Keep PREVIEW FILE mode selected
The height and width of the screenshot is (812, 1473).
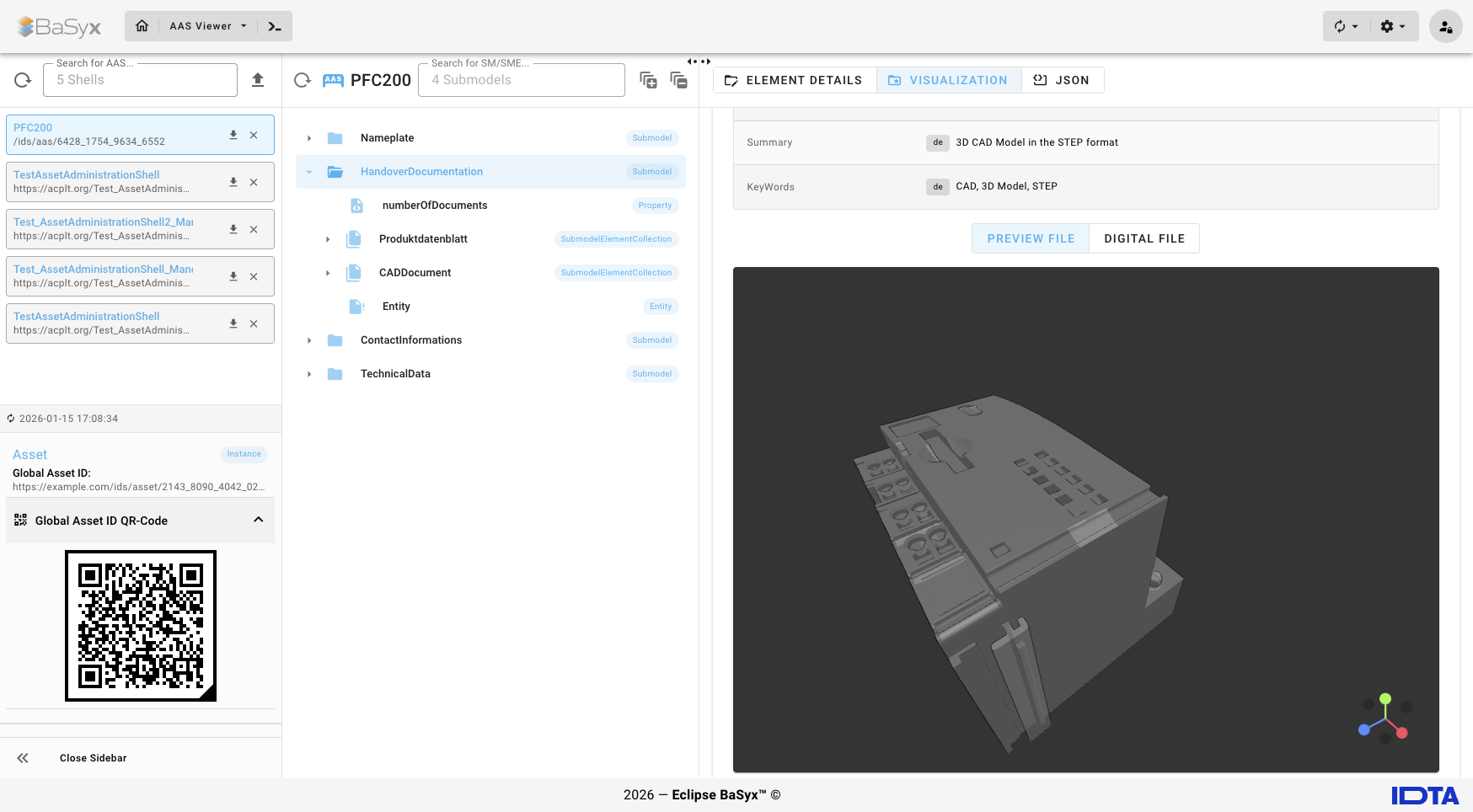(1030, 238)
